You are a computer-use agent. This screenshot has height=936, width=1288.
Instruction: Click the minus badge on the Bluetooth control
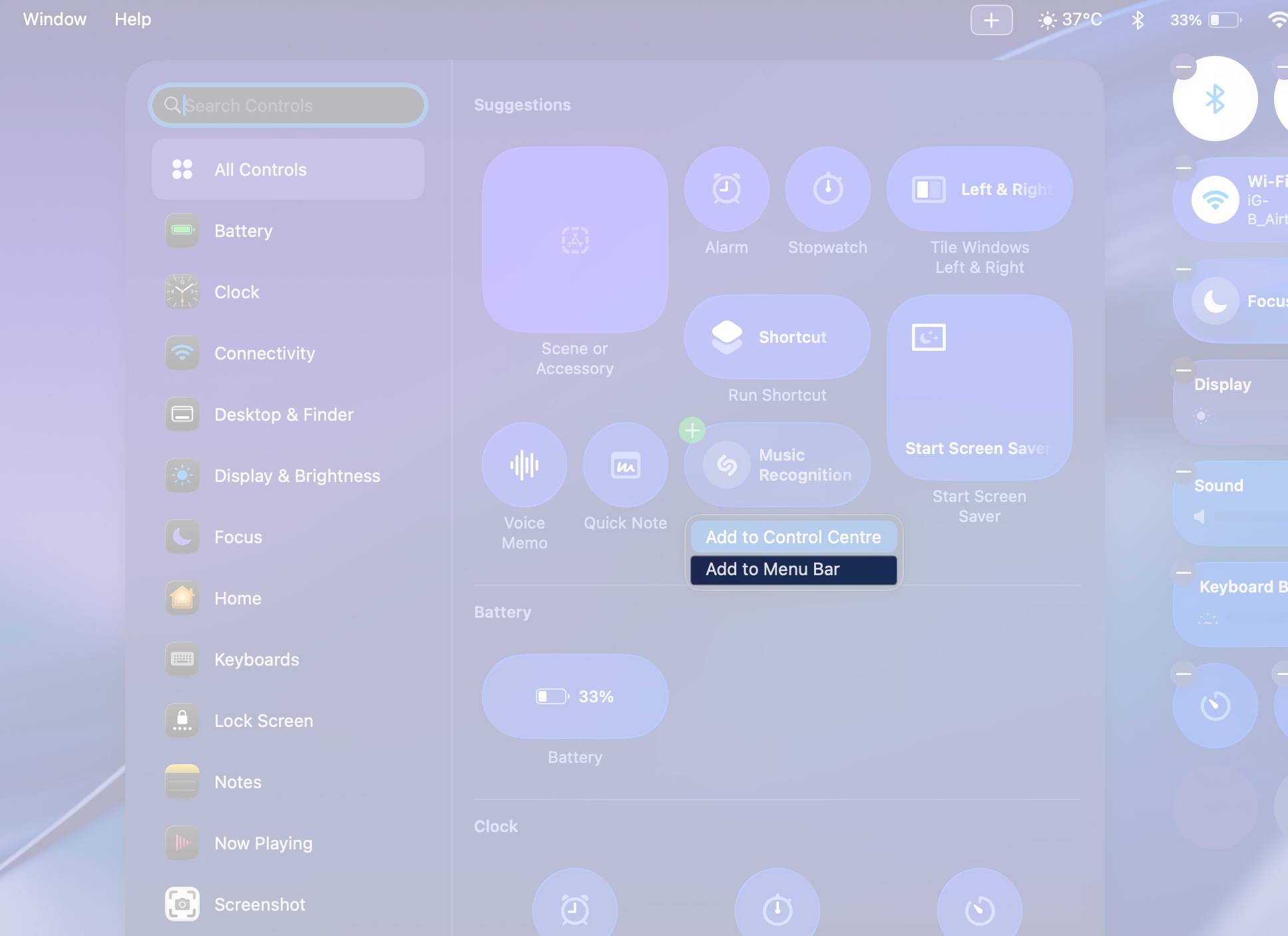click(1184, 67)
